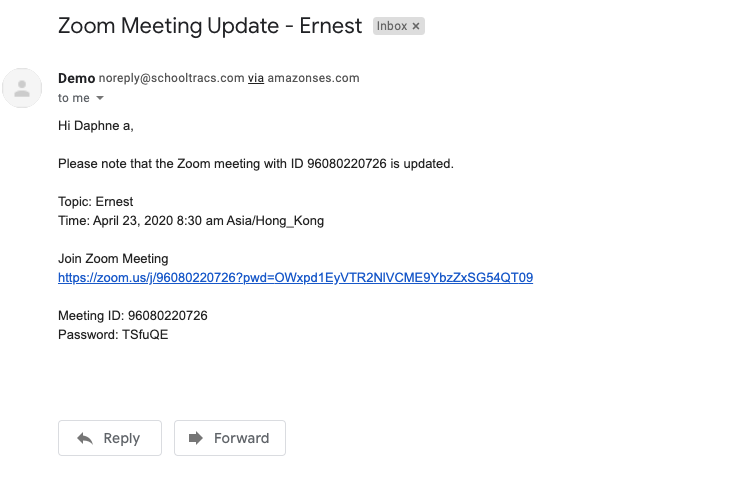Click the sender's profile avatar icon
The width and height of the screenshot is (747, 477).
click(x=23, y=88)
